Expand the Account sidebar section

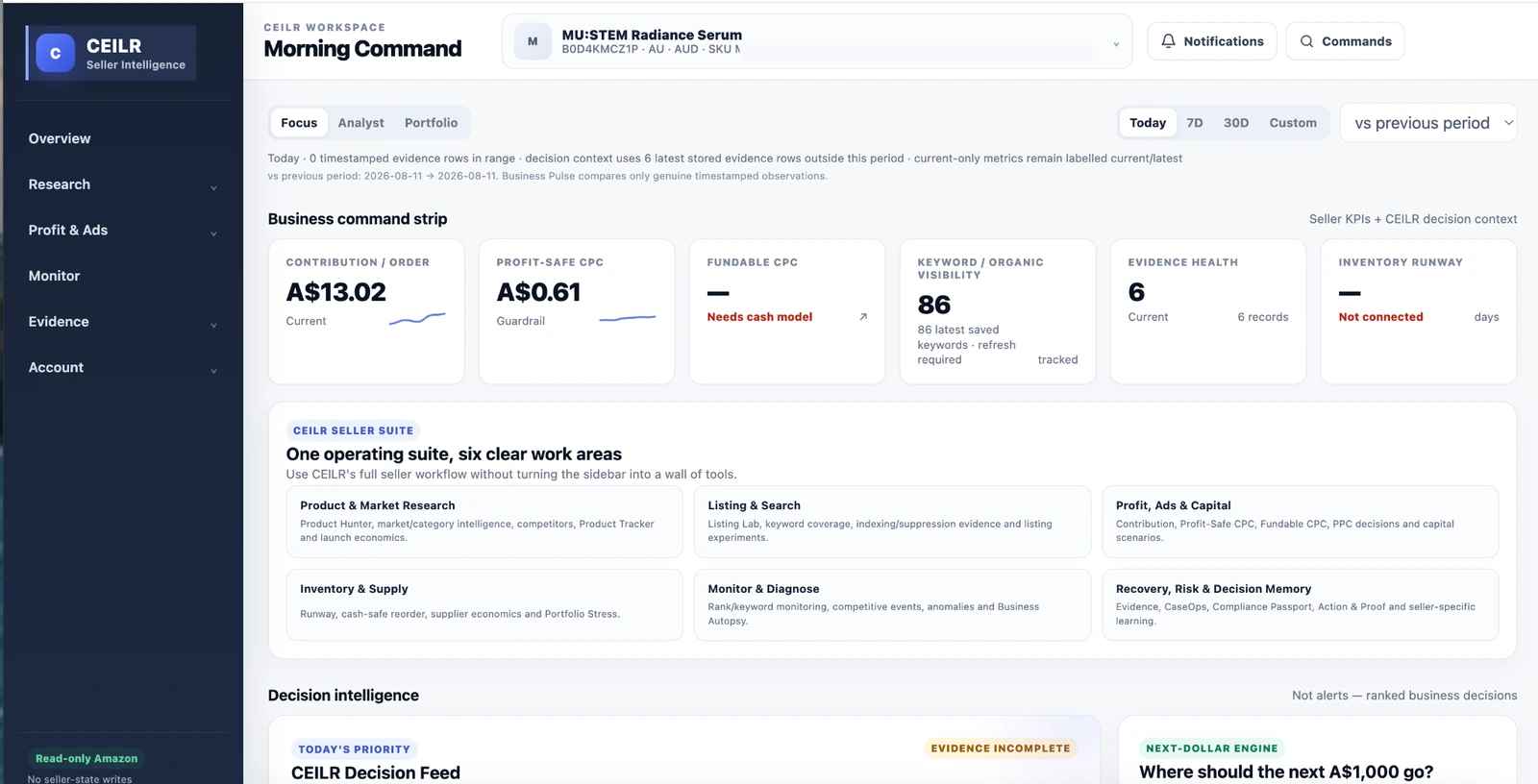122,368
